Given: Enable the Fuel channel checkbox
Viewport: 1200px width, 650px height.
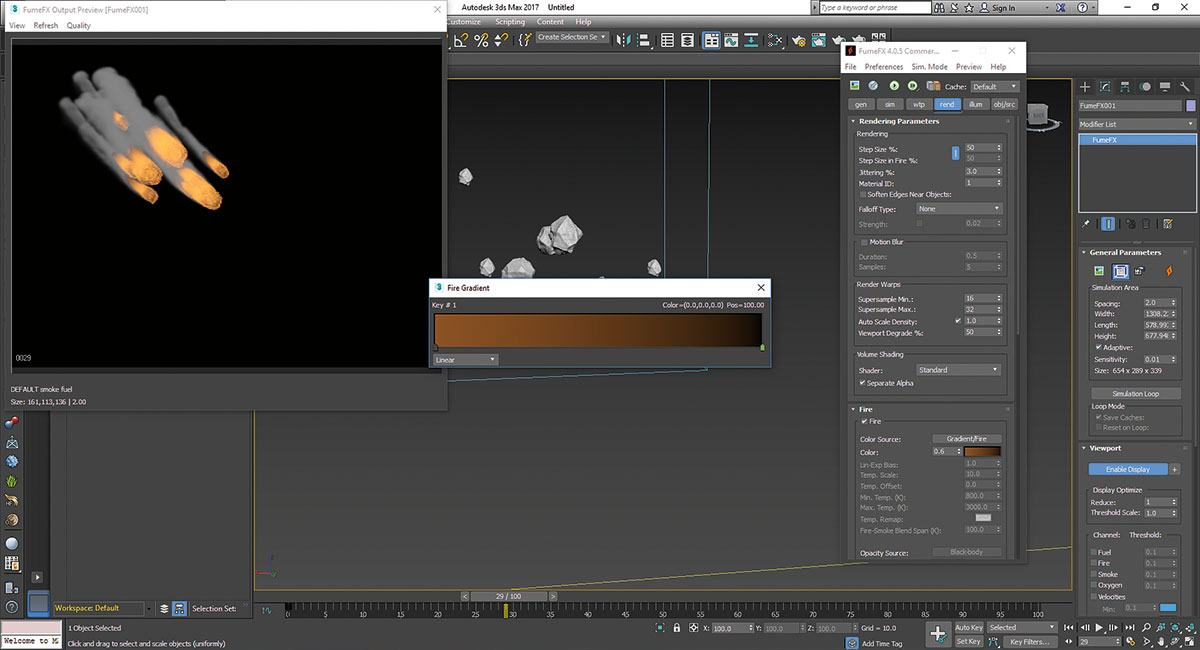Looking at the screenshot, I should point(1094,552).
